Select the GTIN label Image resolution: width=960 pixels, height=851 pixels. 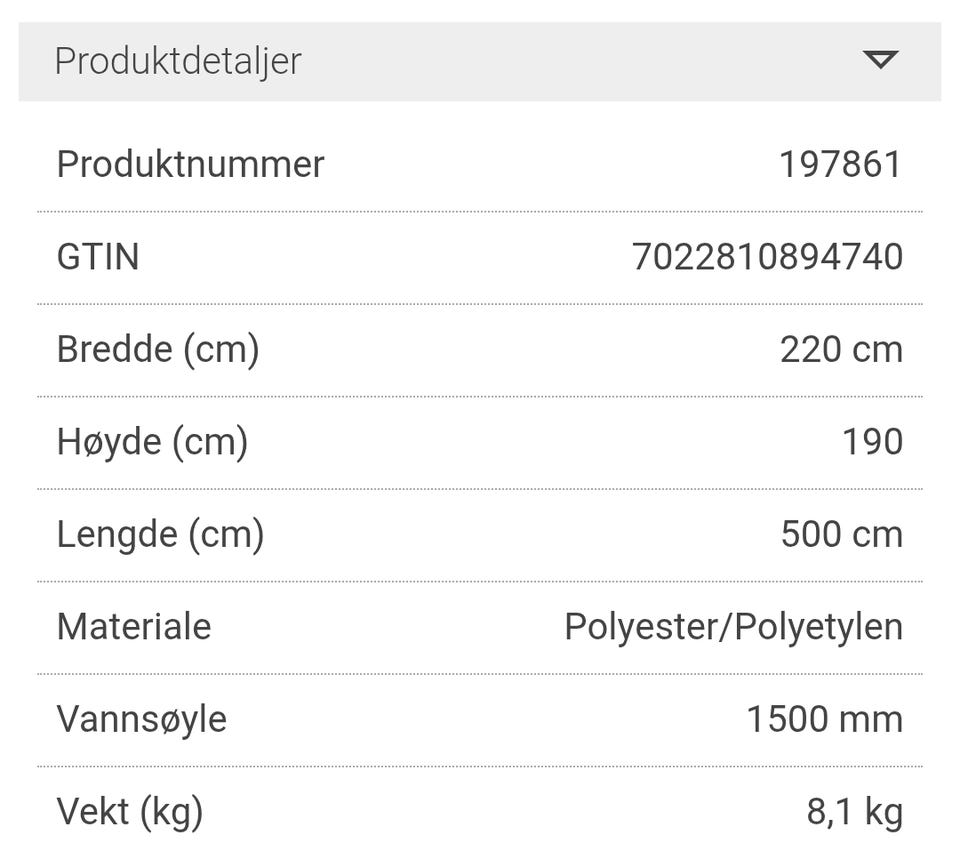98,257
